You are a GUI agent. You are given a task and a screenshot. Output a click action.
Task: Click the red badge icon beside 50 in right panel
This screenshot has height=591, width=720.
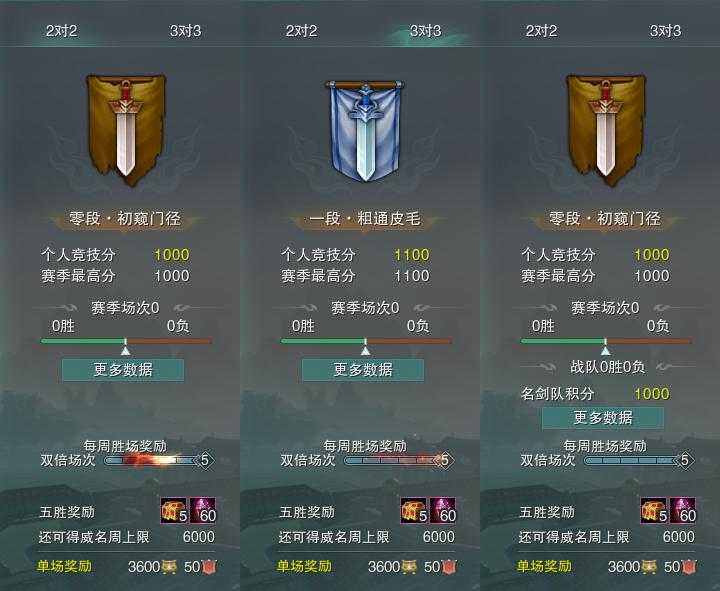(x=689, y=567)
